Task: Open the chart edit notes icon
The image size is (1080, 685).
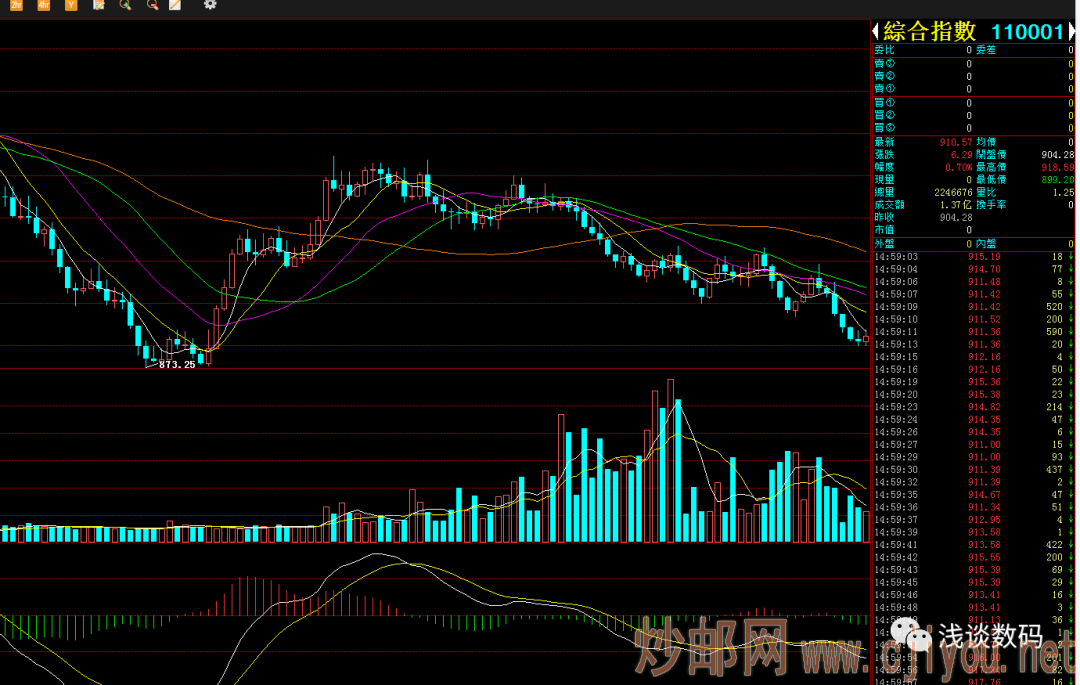Action: [98, 5]
